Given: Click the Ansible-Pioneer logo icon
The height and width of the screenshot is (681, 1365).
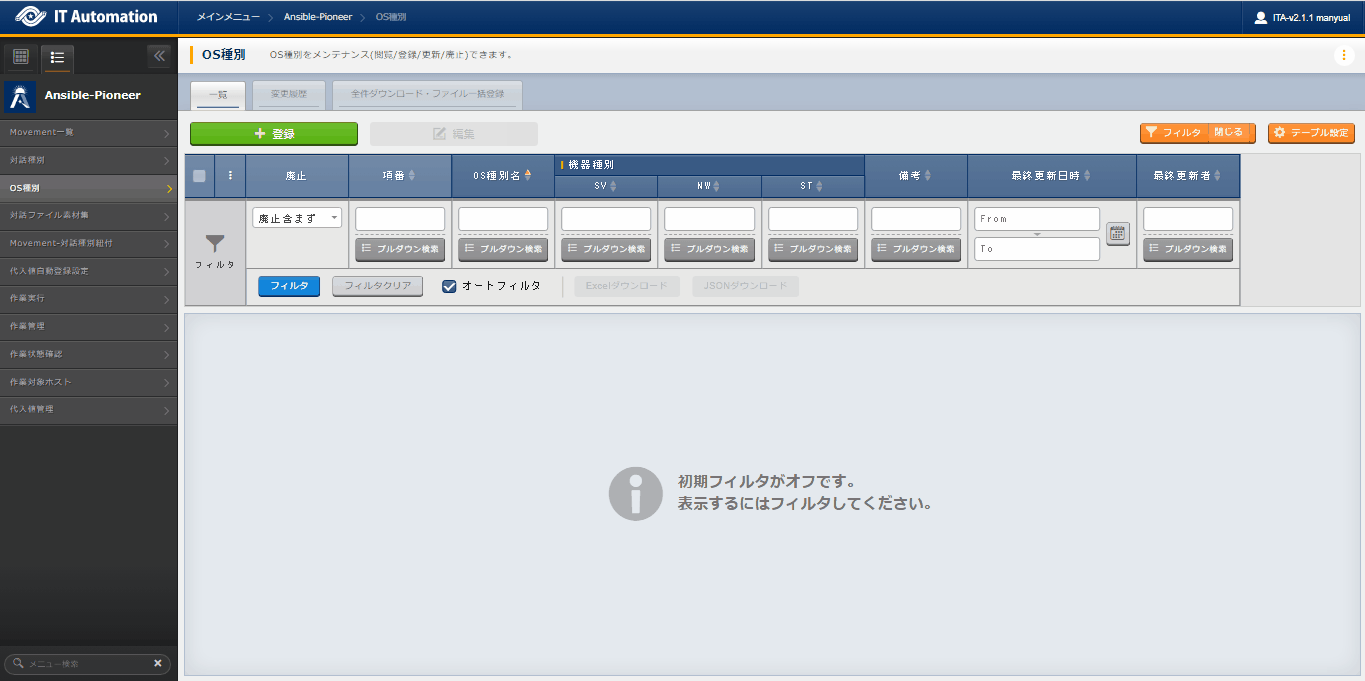Looking at the screenshot, I should pyautogui.click(x=18, y=97).
